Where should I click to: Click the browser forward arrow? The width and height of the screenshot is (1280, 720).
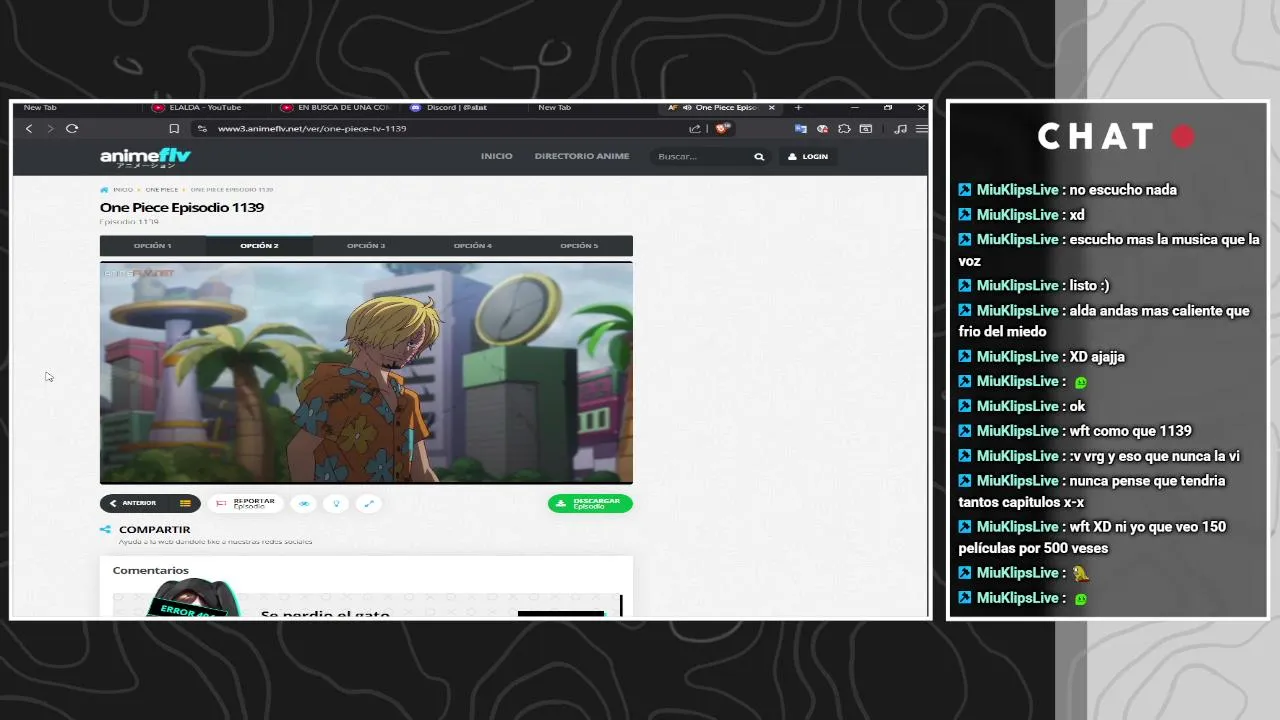pyautogui.click(x=50, y=129)
